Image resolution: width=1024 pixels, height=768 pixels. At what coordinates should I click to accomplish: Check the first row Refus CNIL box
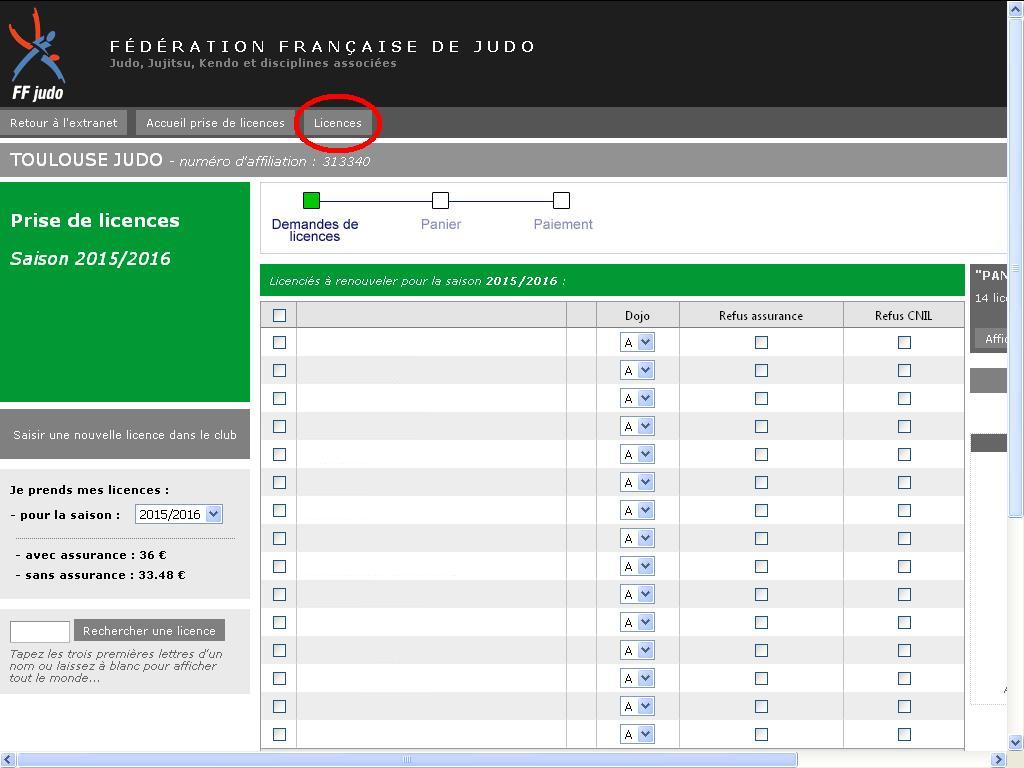pyautogui.click(x=904, y=342)
